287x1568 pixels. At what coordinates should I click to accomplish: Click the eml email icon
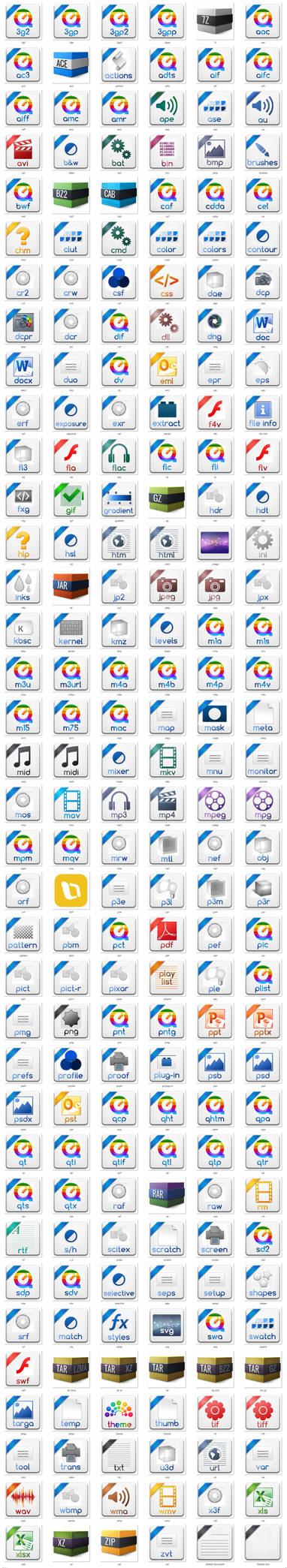pyautogui.click(x=167, y=370)
